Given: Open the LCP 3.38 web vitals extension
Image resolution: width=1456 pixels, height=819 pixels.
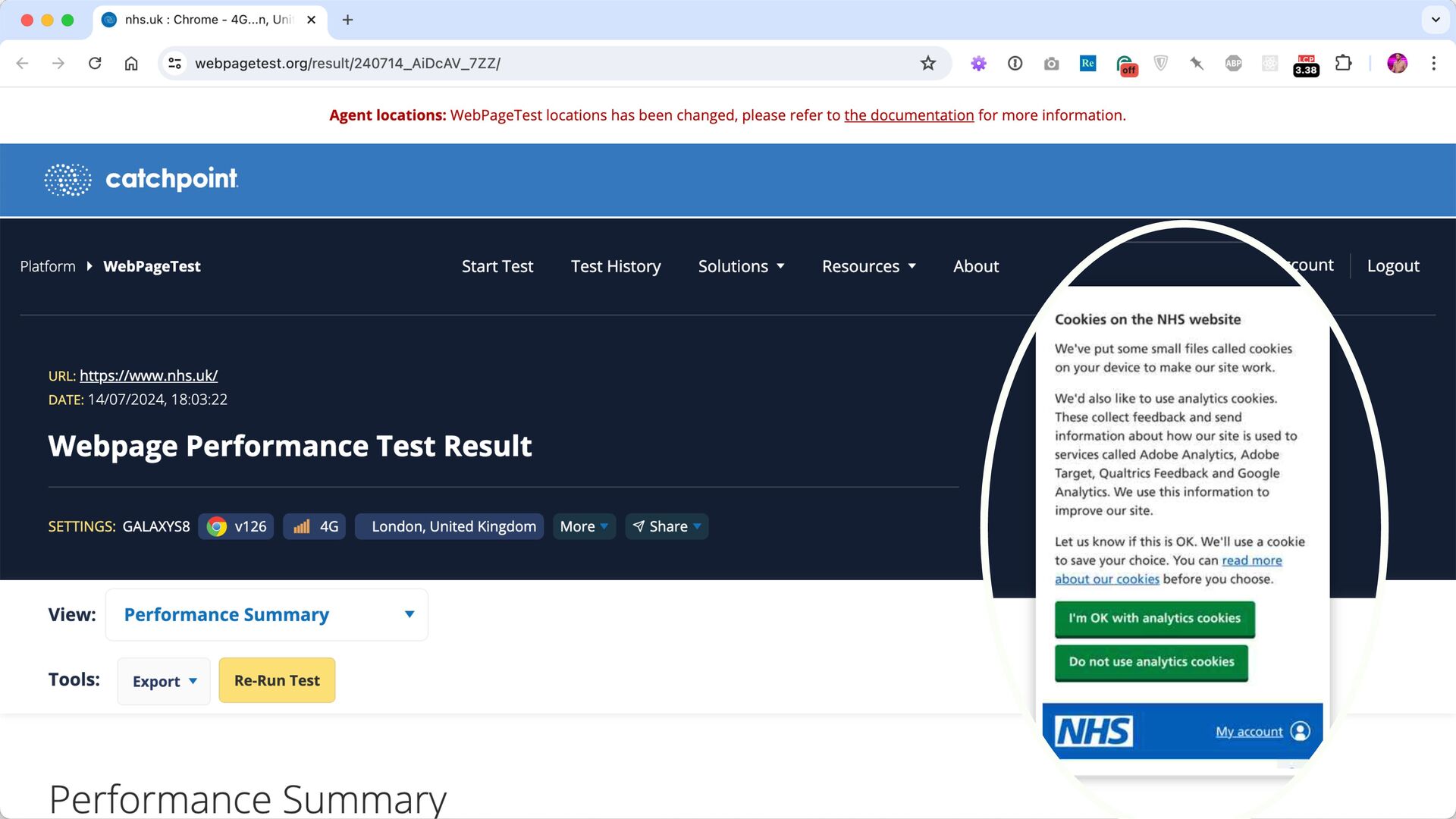Looking at the screenshot, I should [x=1306, y=65].
